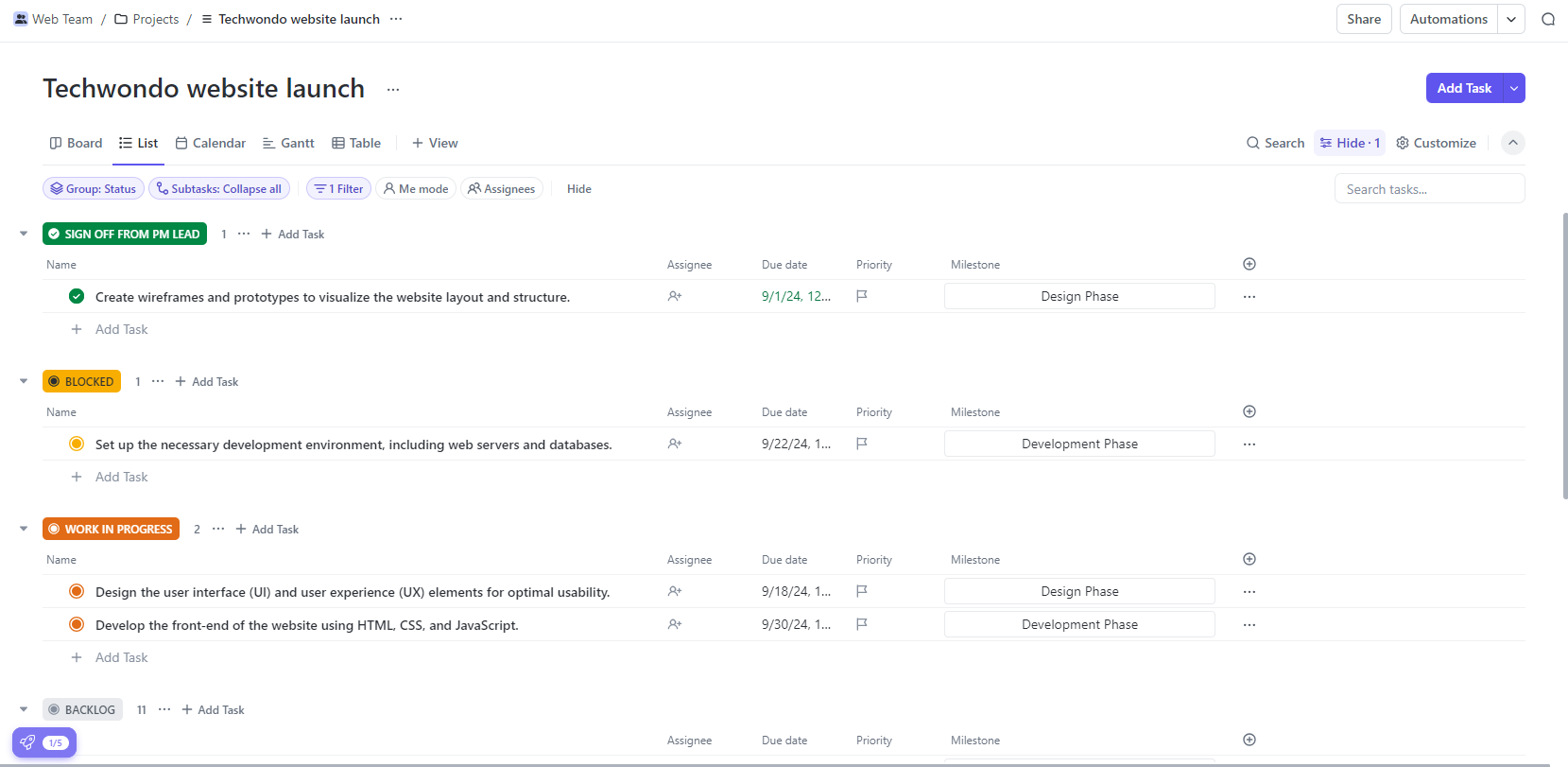The height and width of the screenshot is (767, 1568).
Task: Open options menu for Work In Progress group
Action: pyautogui.click(x=218, y=529)
